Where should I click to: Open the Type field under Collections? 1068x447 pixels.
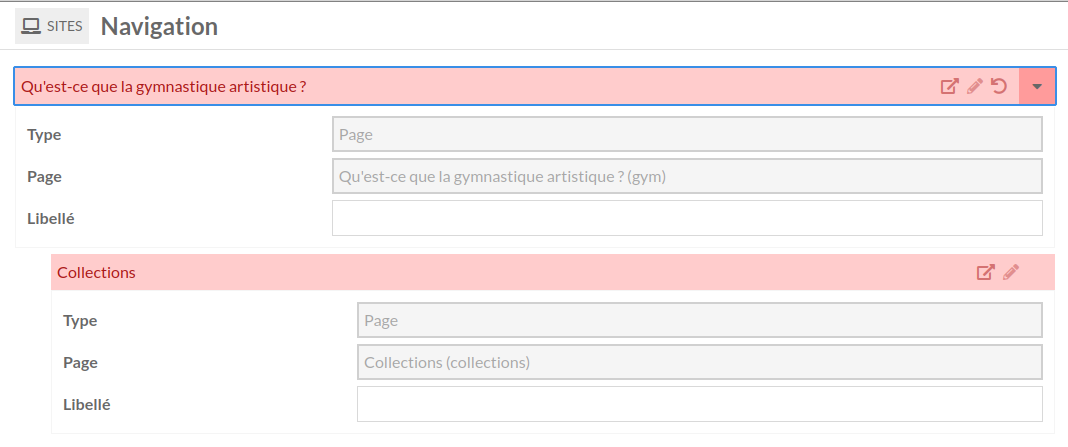point(700,320)
